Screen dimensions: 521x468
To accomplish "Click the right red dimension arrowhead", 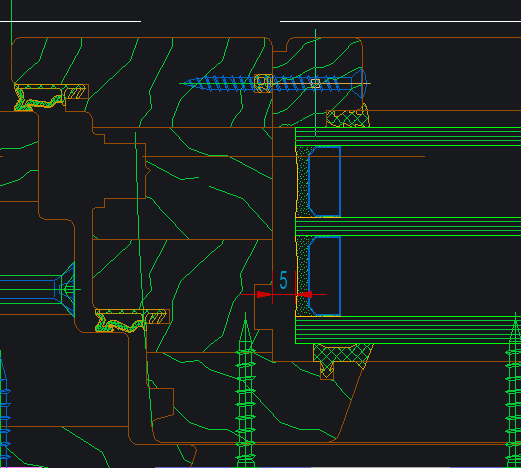I will pos(304,294).
